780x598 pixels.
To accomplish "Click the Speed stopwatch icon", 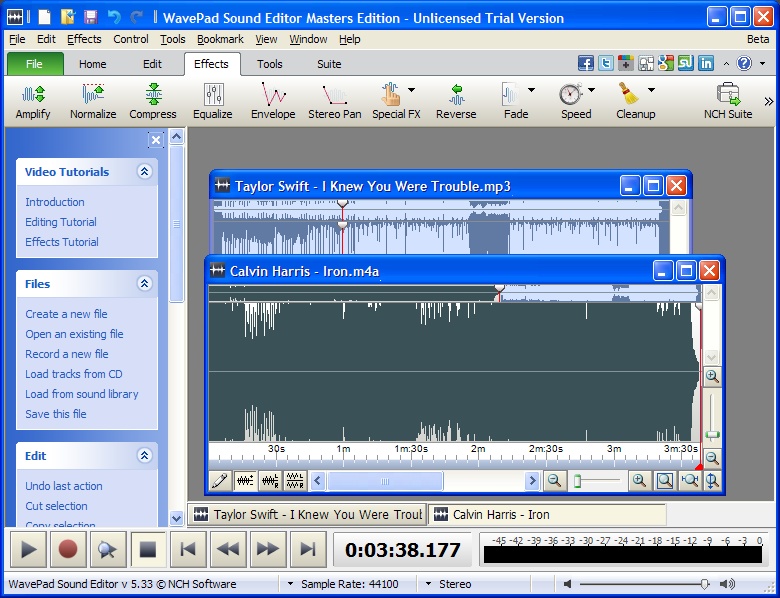I will point(570,94).
